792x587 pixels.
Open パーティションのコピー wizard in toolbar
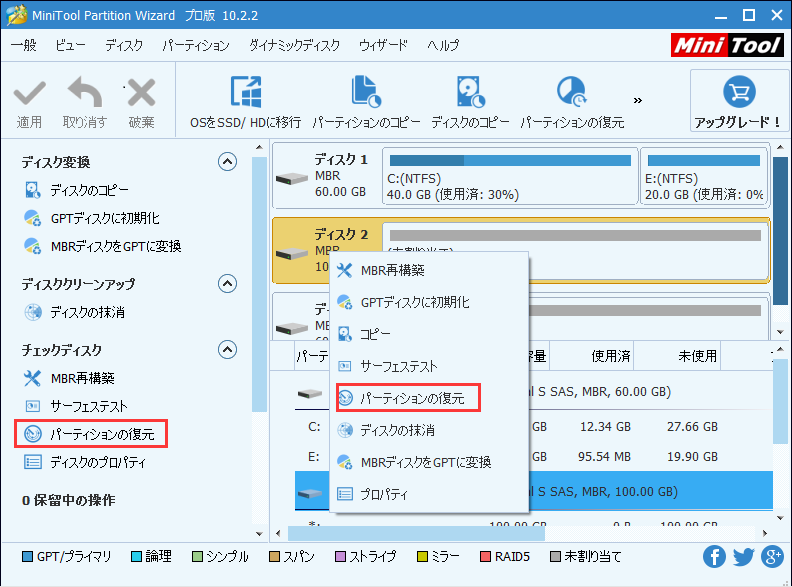(366, 103)
